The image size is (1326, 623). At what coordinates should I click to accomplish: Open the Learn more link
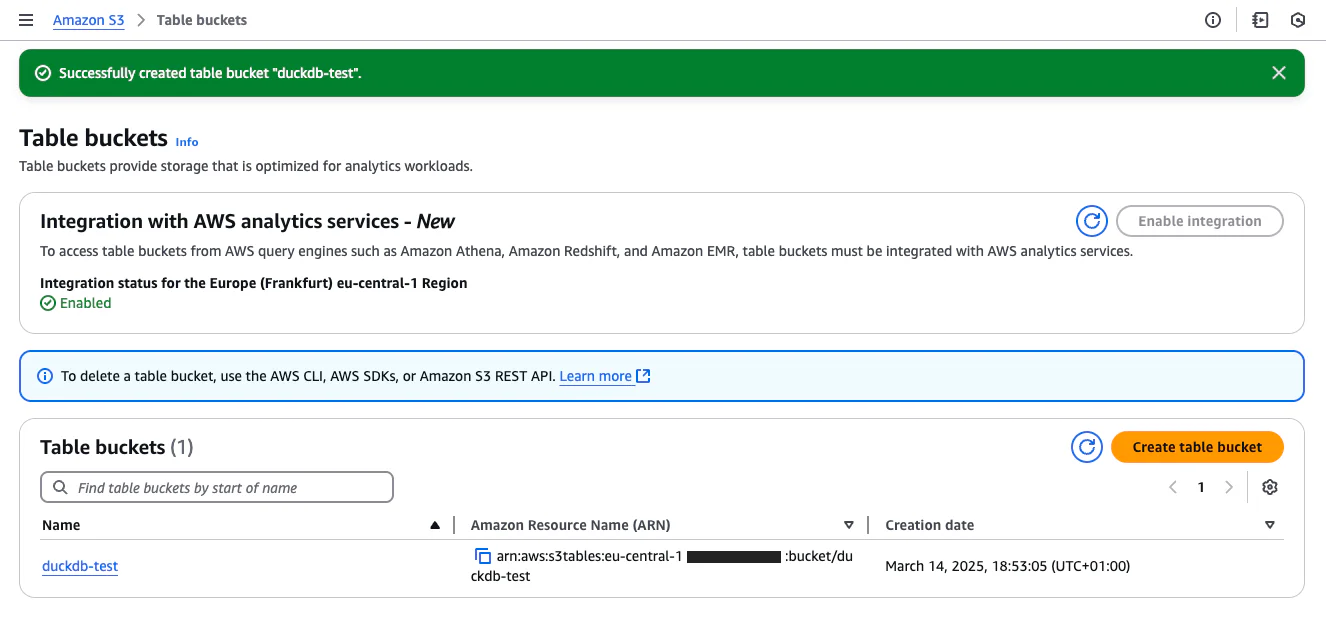596,376
